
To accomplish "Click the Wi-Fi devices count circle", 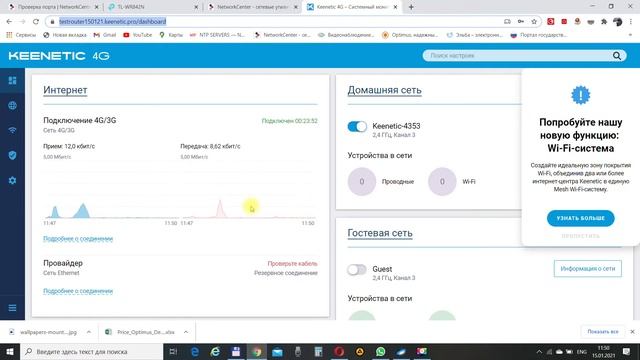I will [442, 182].
